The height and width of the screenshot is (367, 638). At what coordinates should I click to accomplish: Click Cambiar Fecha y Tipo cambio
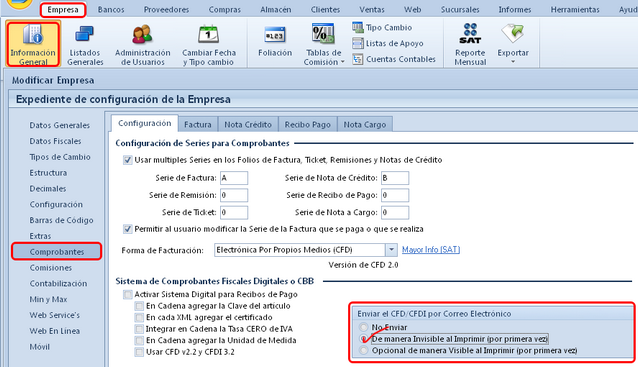tap(209, 45)
